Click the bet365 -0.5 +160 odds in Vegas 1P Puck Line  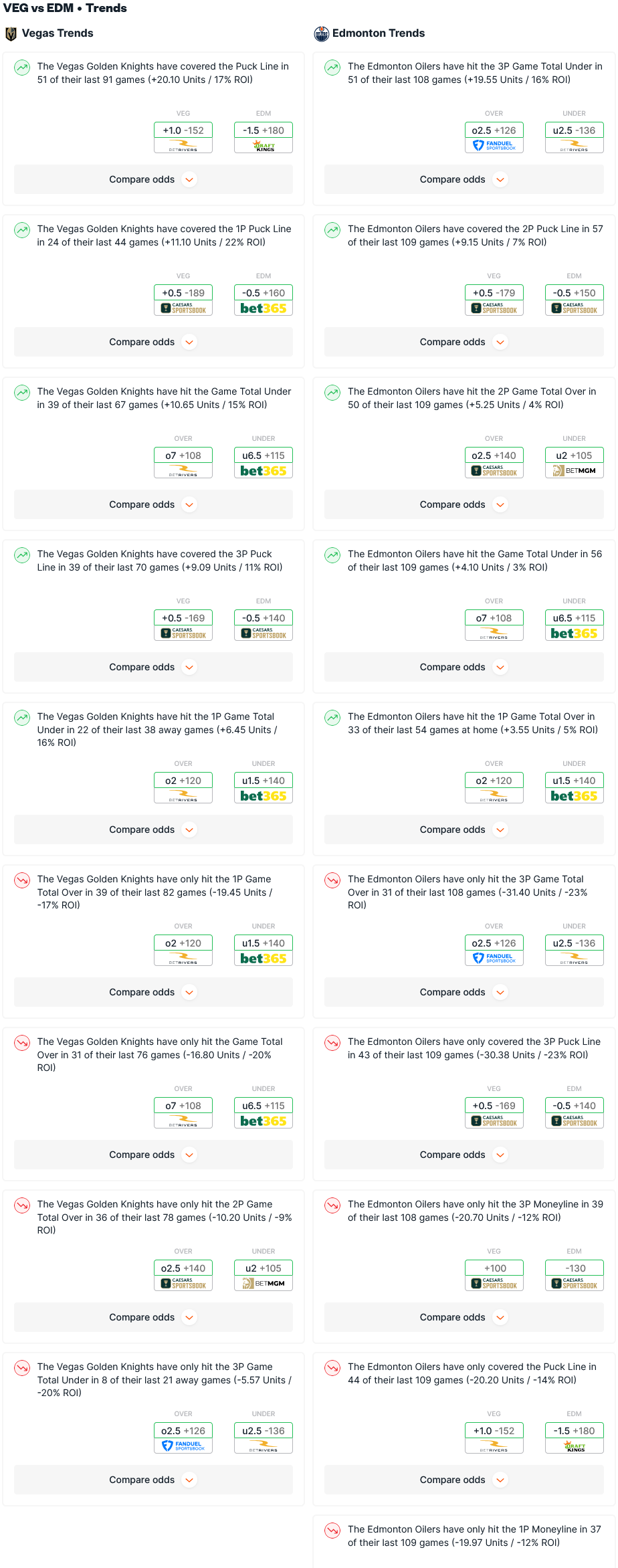click(264, 300)
